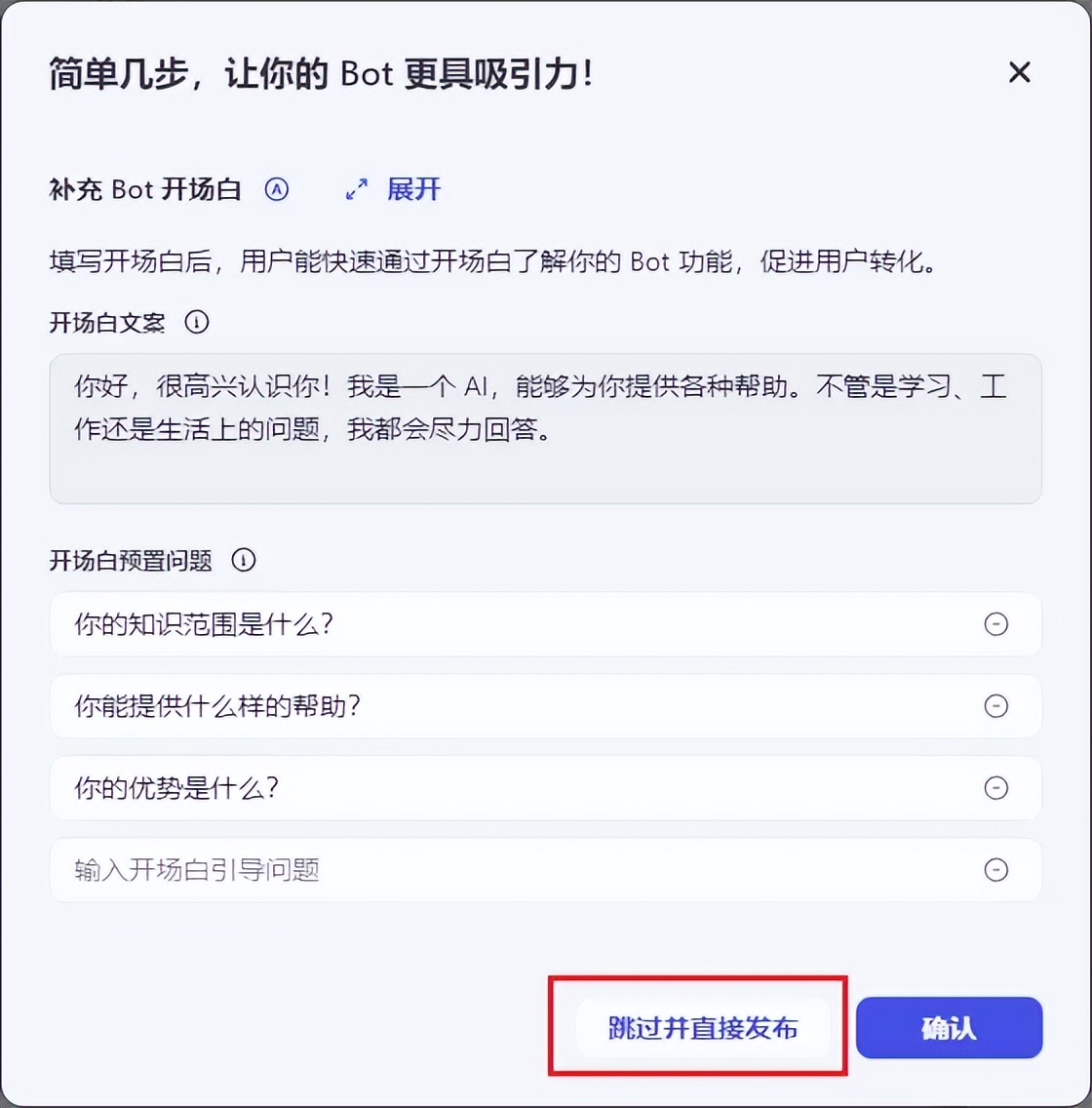Expand the opening section via the 展开 link

[x=413, y=189]
